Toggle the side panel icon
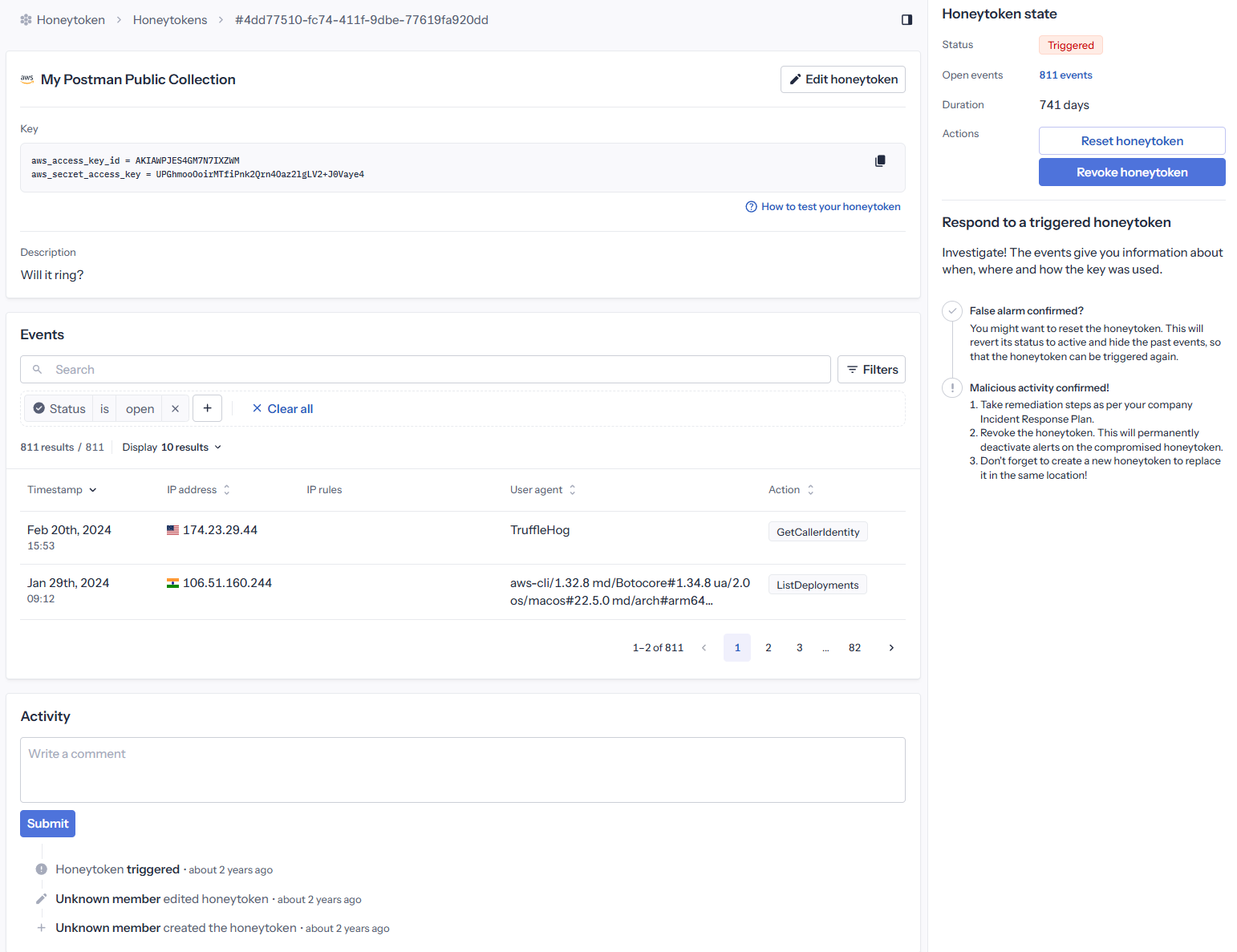This screenshot has height=952, width=1237. (906, 20)
